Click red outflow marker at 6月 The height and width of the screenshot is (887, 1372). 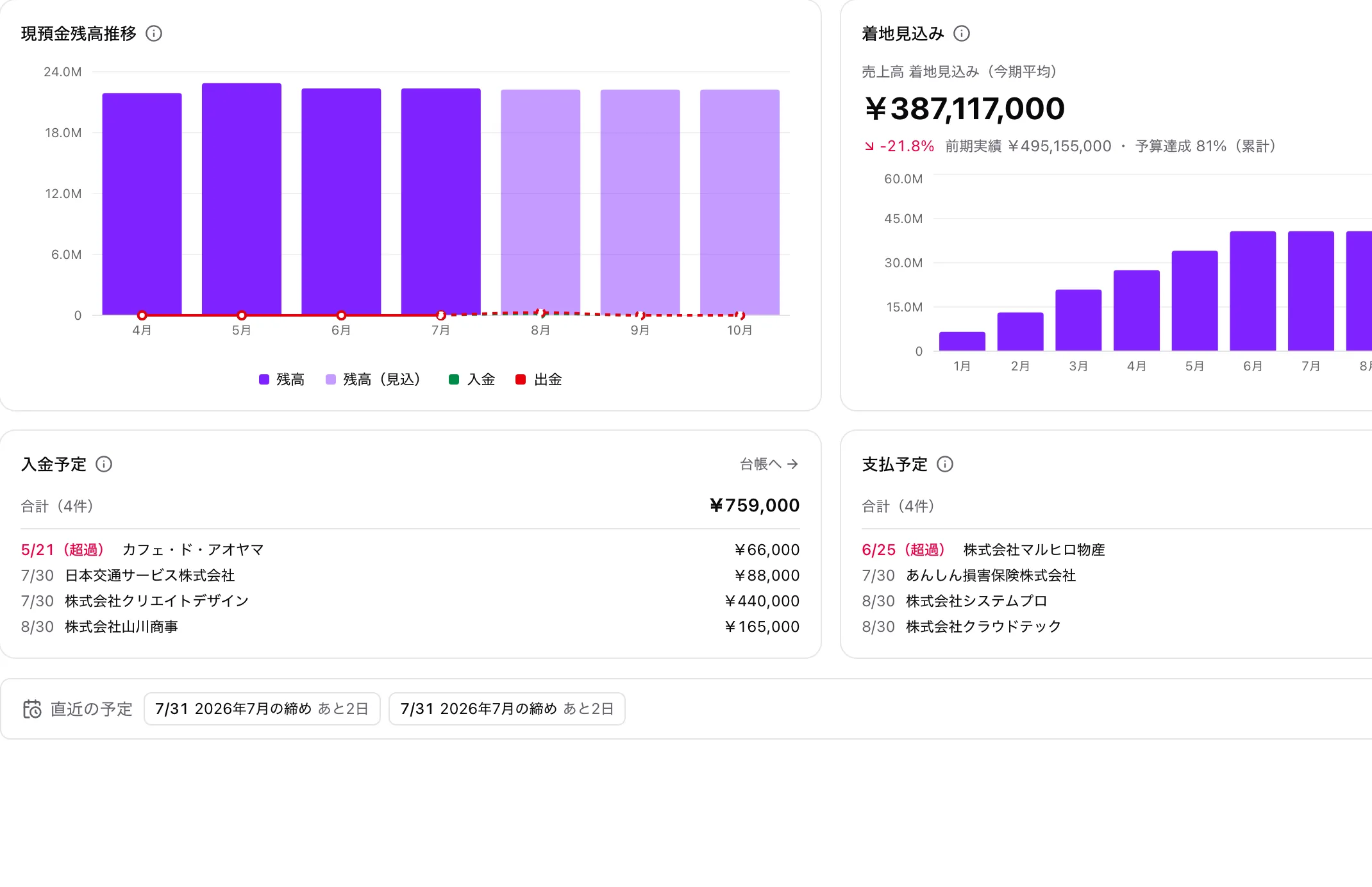341,315
